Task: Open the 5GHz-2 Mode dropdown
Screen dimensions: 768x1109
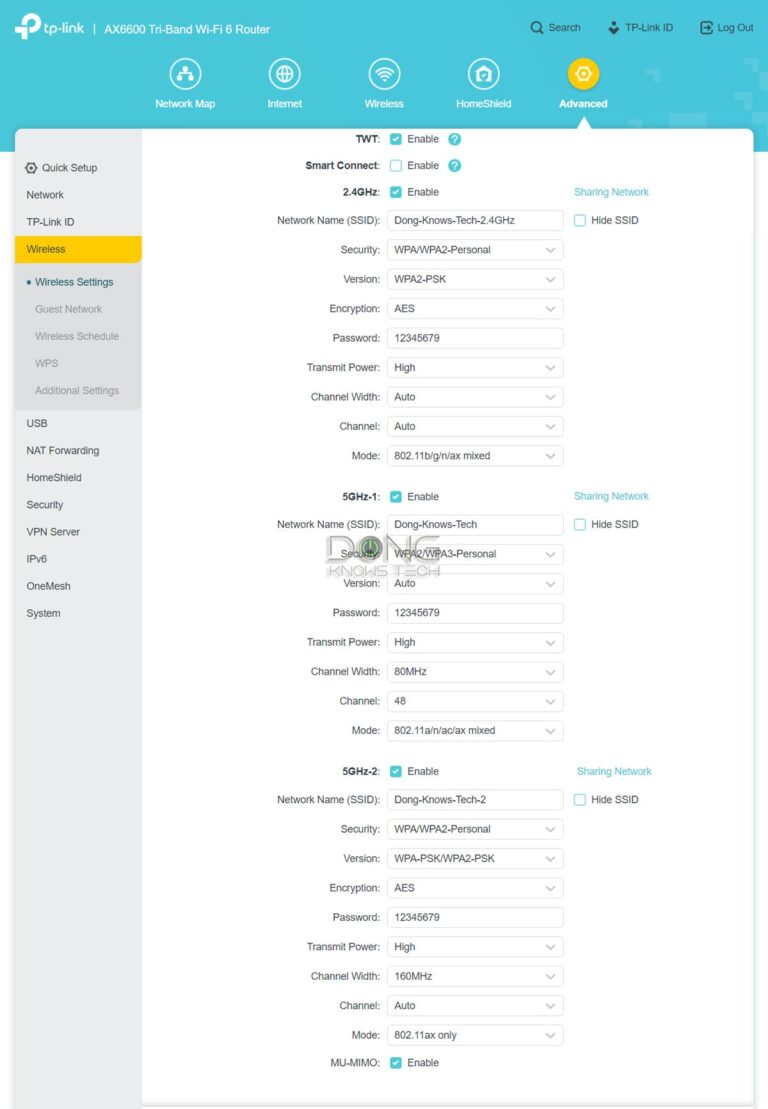Action: [x=475, y=1036]
